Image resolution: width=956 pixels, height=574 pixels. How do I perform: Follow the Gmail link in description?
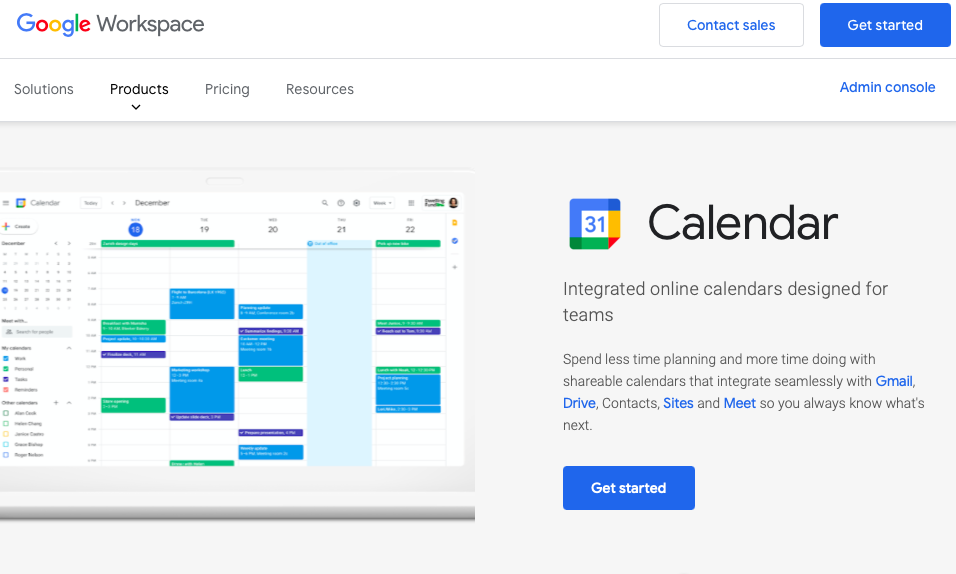click(894, 381)
